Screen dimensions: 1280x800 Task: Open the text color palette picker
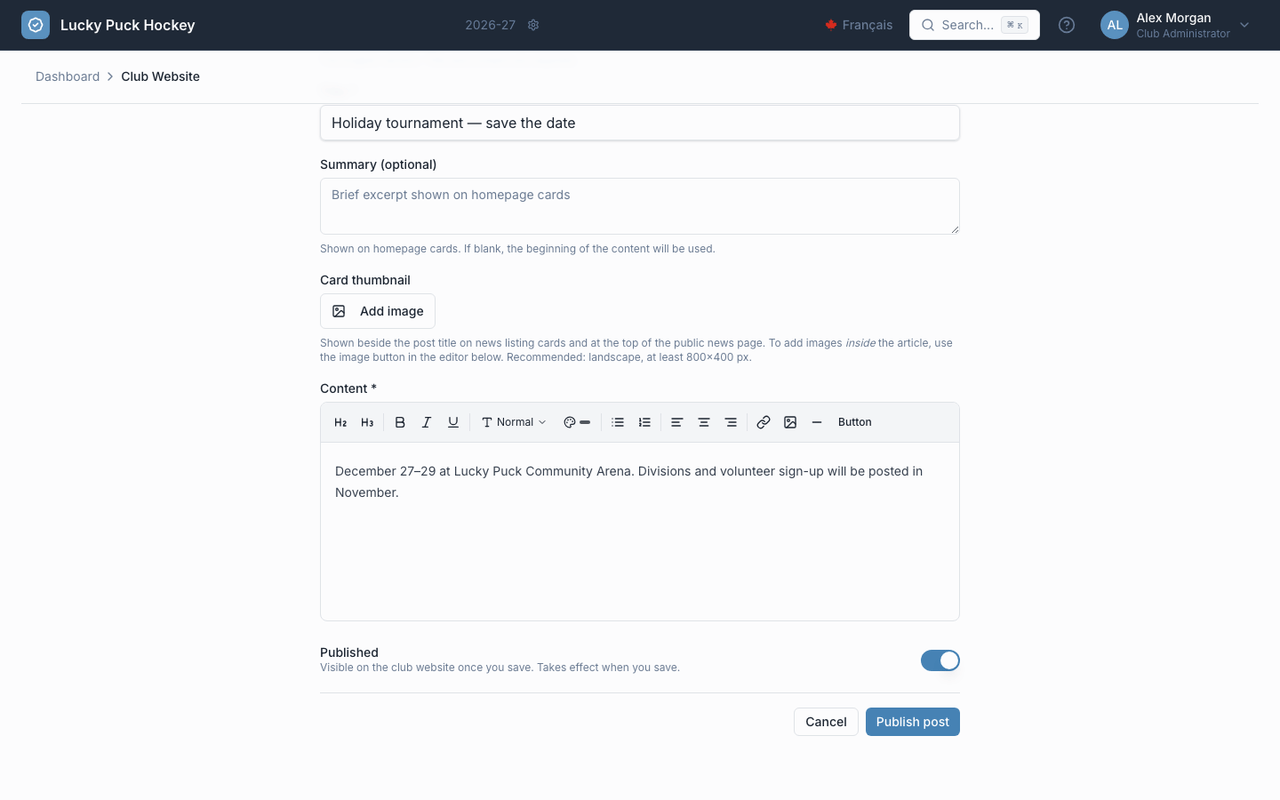click(x=577, y=422)
